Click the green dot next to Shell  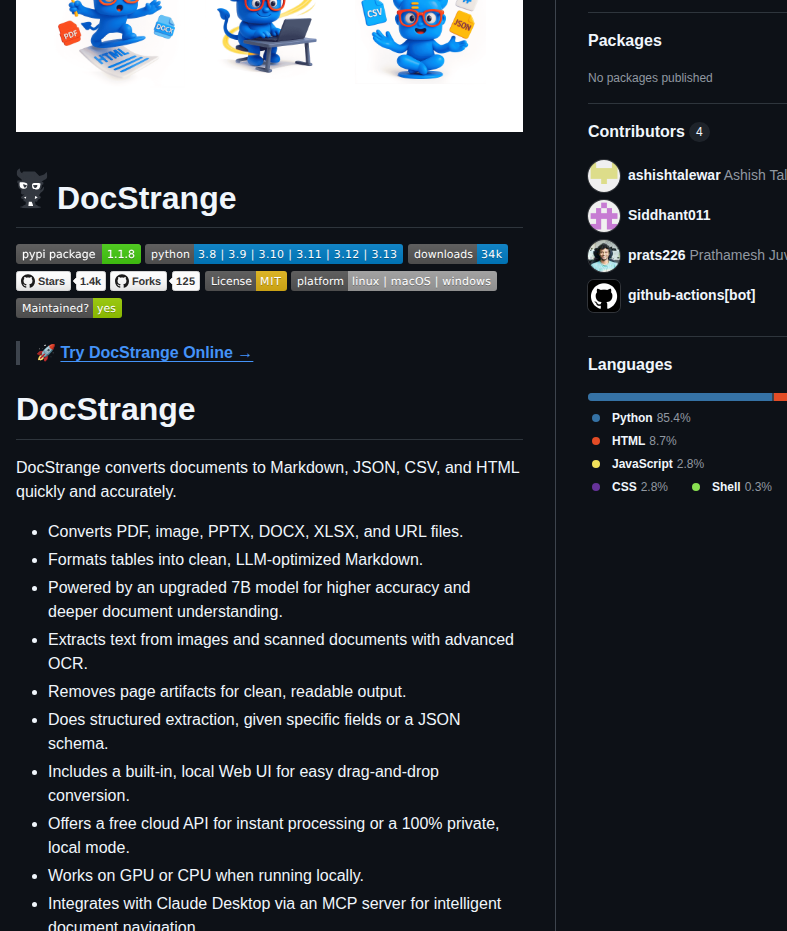coord(696,487)
